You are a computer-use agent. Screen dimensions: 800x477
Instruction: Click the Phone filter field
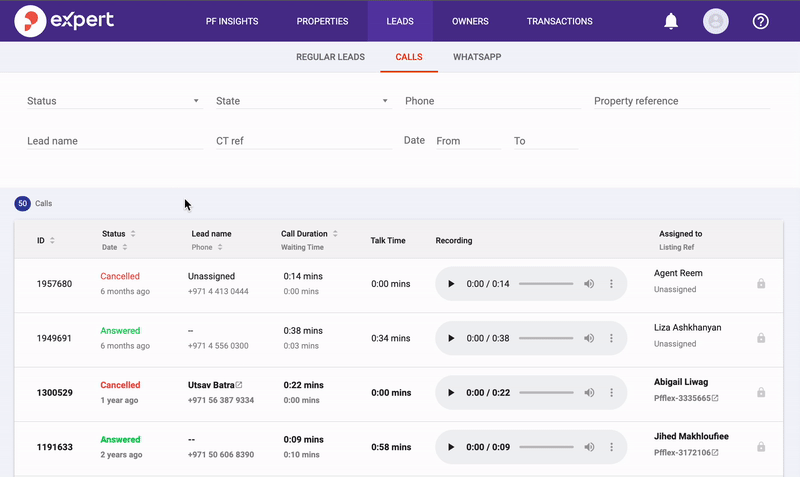tap(492, 101)
